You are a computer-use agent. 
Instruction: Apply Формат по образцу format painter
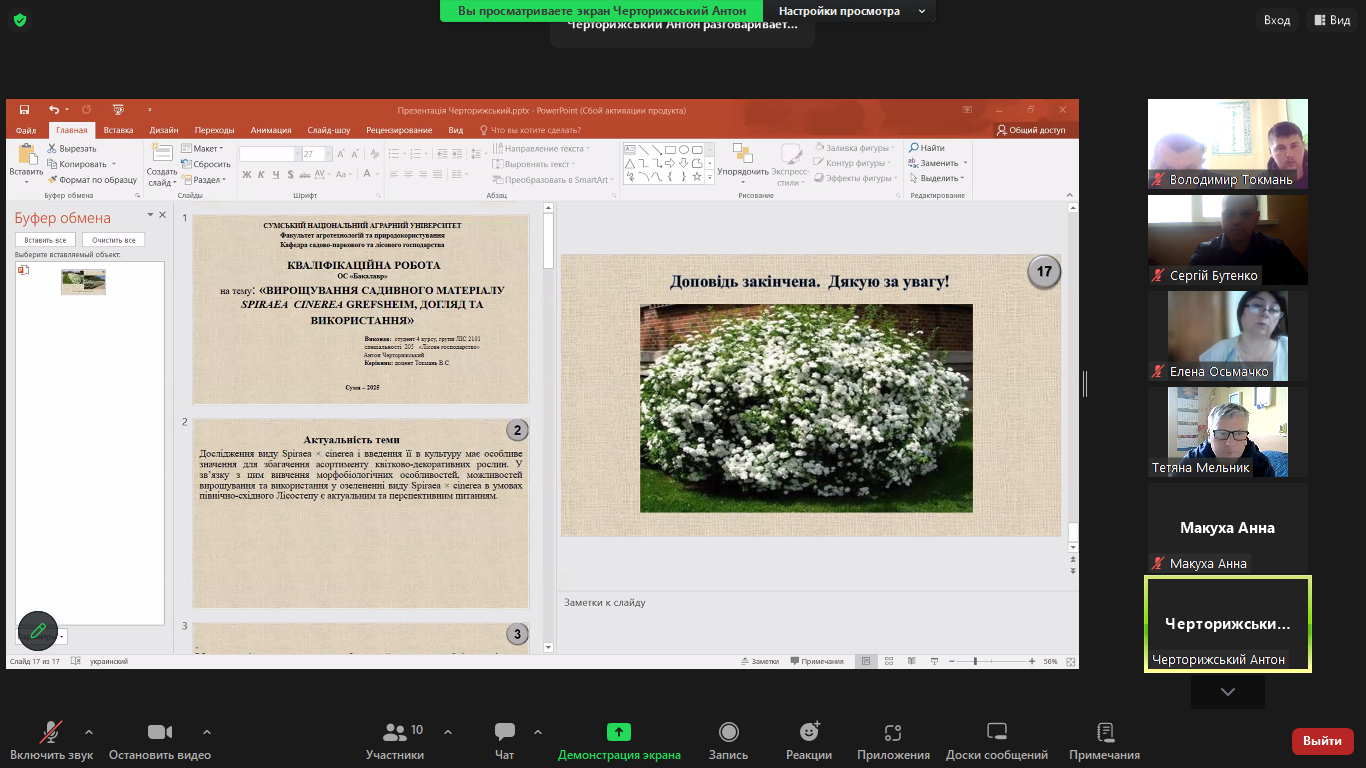[92, 180]
